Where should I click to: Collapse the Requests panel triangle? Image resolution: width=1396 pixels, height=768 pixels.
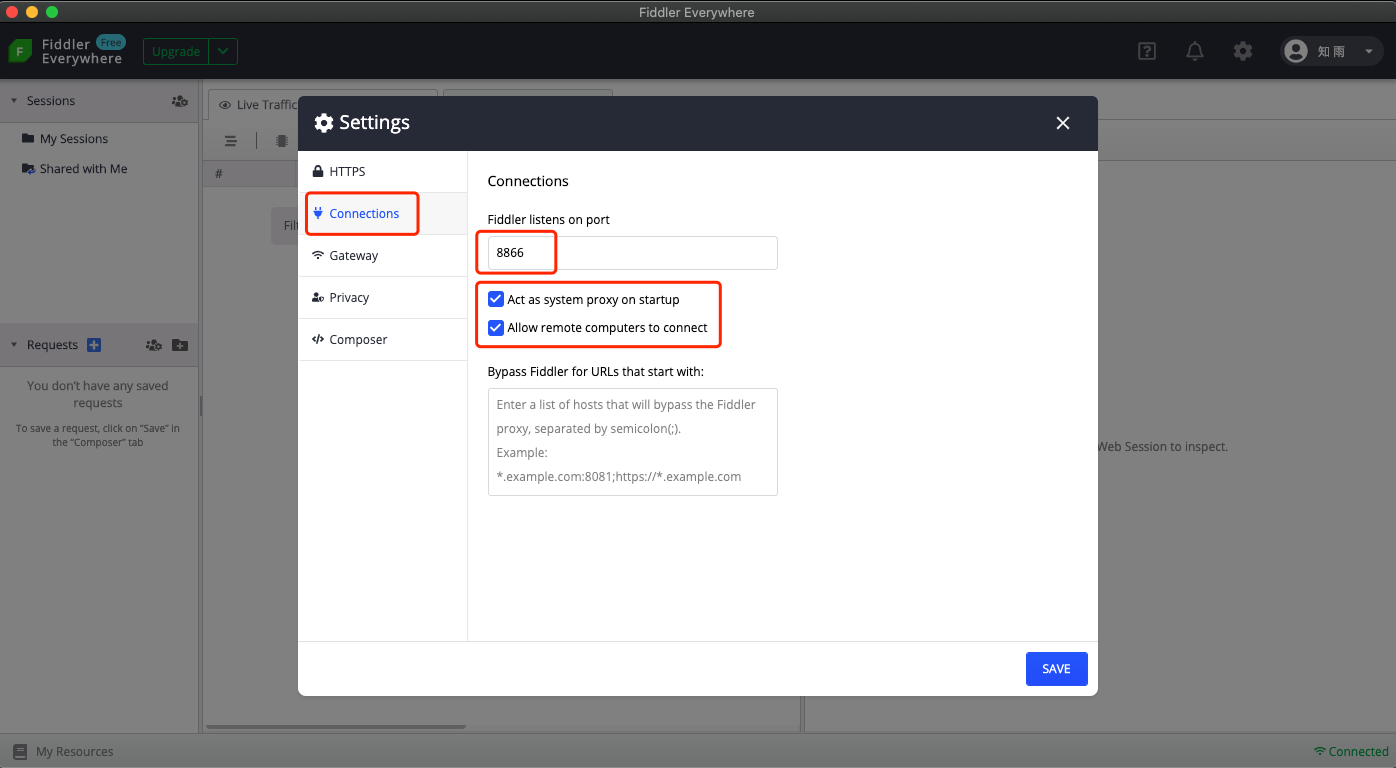pos(14,345)
